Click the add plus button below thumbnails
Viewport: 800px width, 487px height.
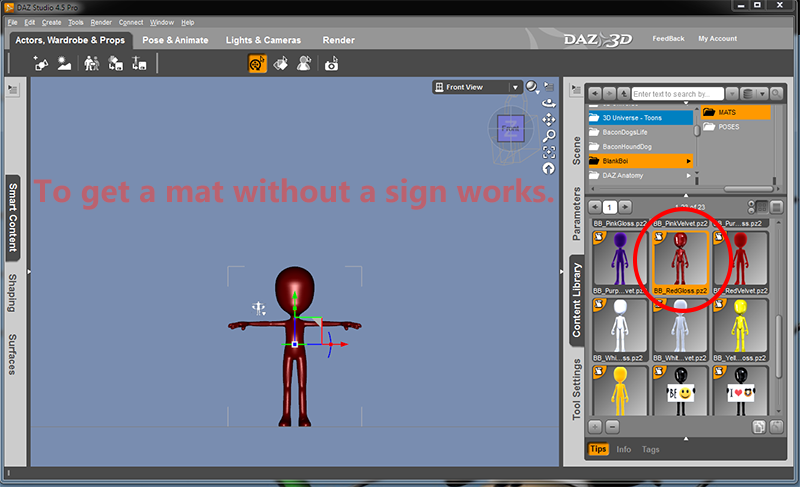click(x=595, y=426)
